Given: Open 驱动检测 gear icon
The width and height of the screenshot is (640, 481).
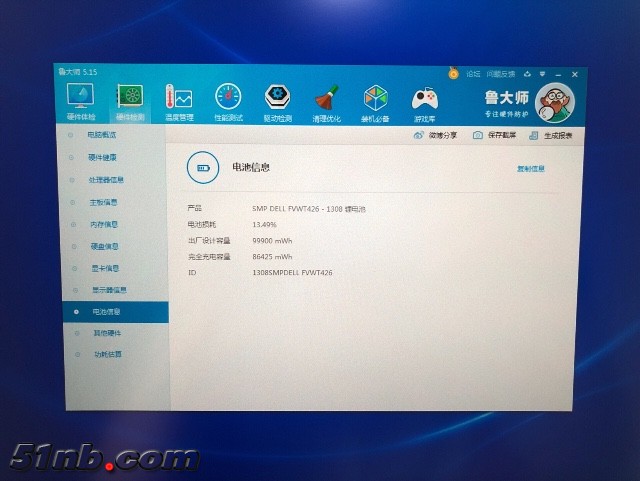Looking at the screenshot, I should tap(278, 97).
